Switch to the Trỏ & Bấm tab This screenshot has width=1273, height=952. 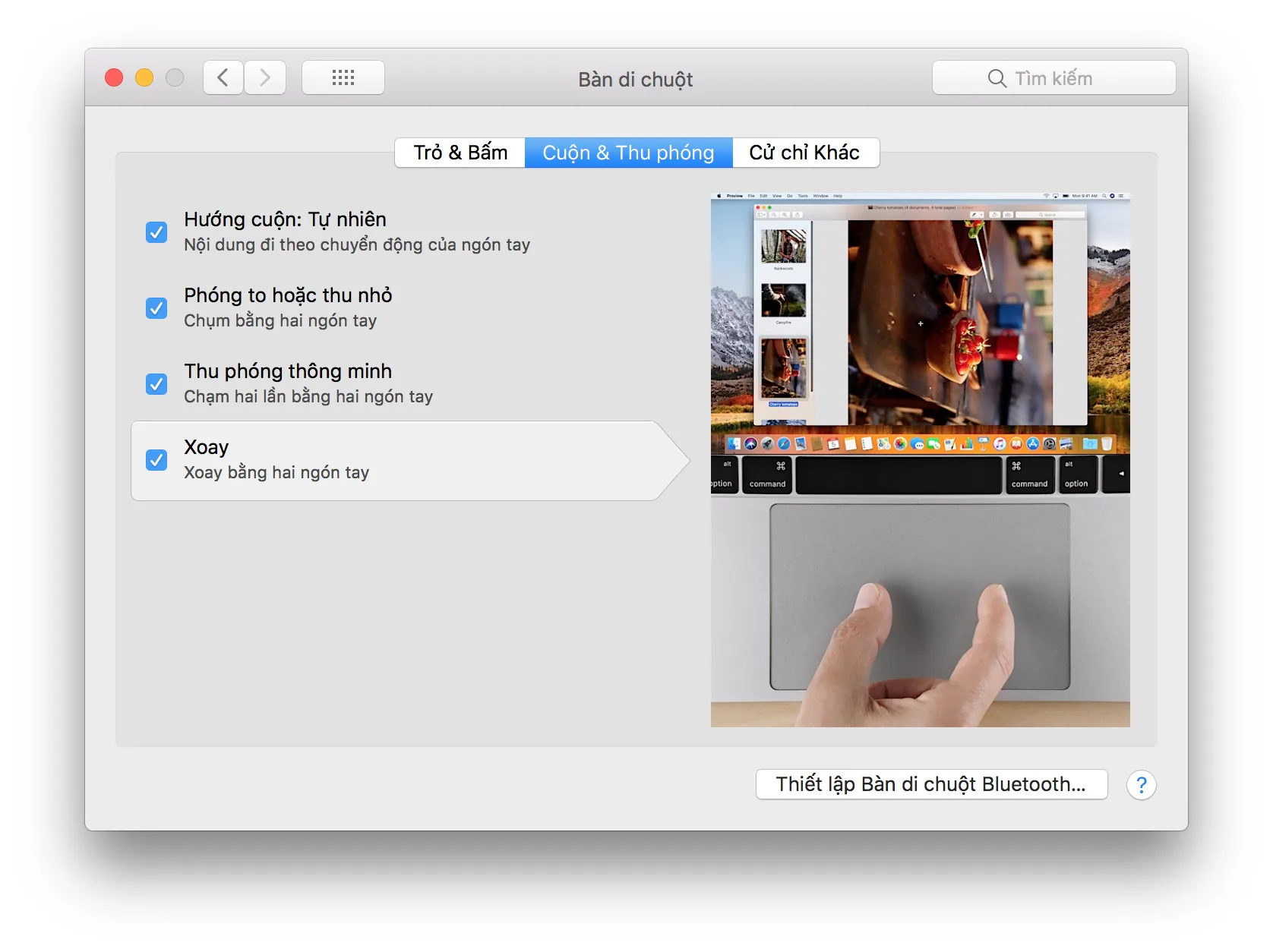[x=460, y=153]
